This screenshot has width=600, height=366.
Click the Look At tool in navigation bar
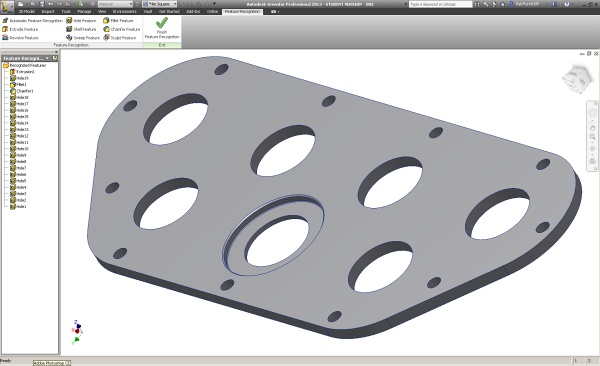[x=592, y=161]
